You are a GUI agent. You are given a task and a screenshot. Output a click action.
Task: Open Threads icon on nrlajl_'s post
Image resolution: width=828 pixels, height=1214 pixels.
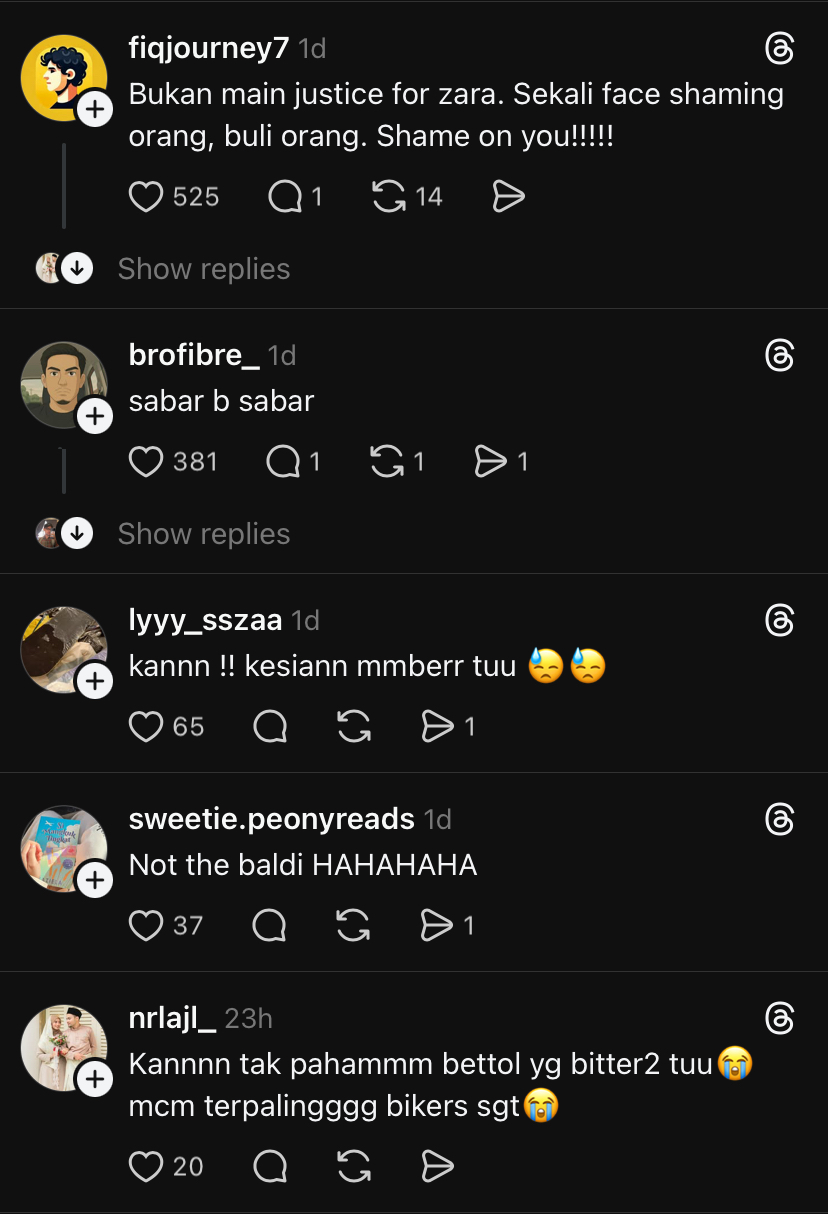(779, 1019)
